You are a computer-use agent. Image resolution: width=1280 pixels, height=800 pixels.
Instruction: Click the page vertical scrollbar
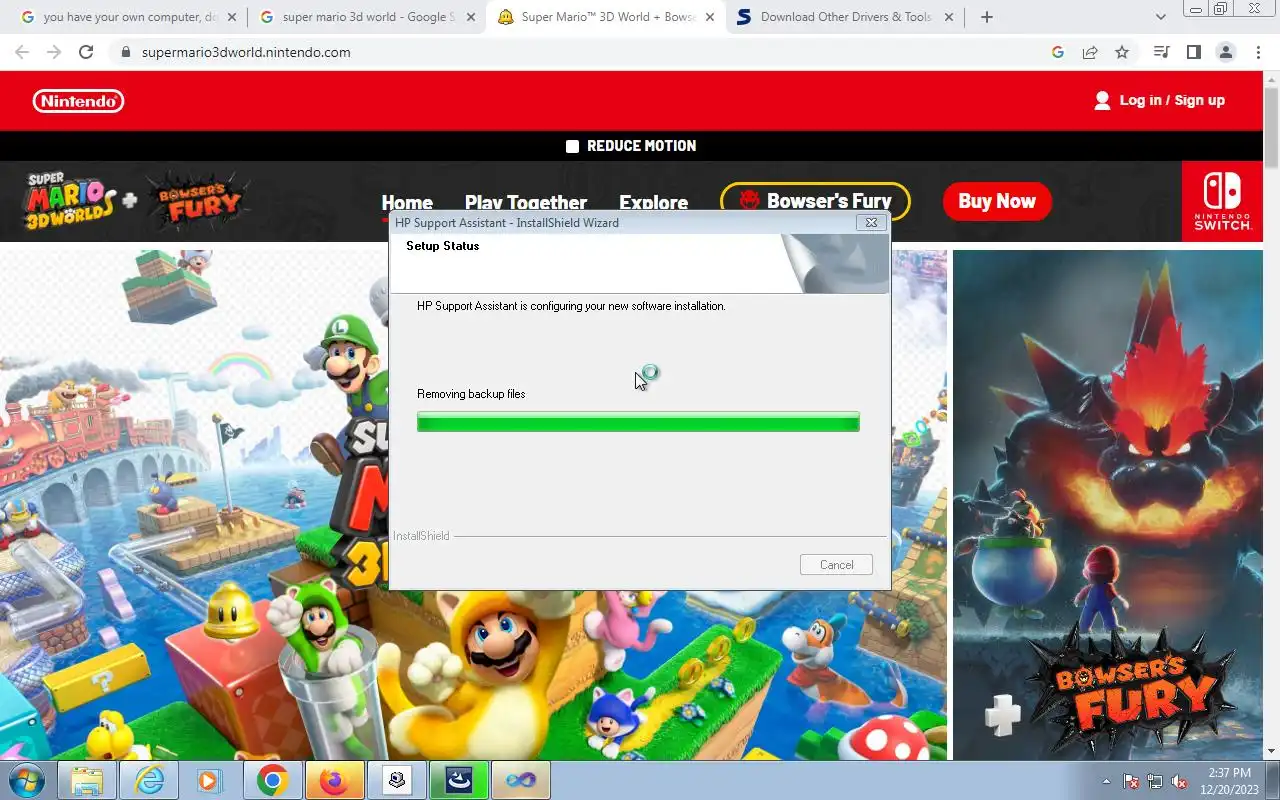(1272, 130)
